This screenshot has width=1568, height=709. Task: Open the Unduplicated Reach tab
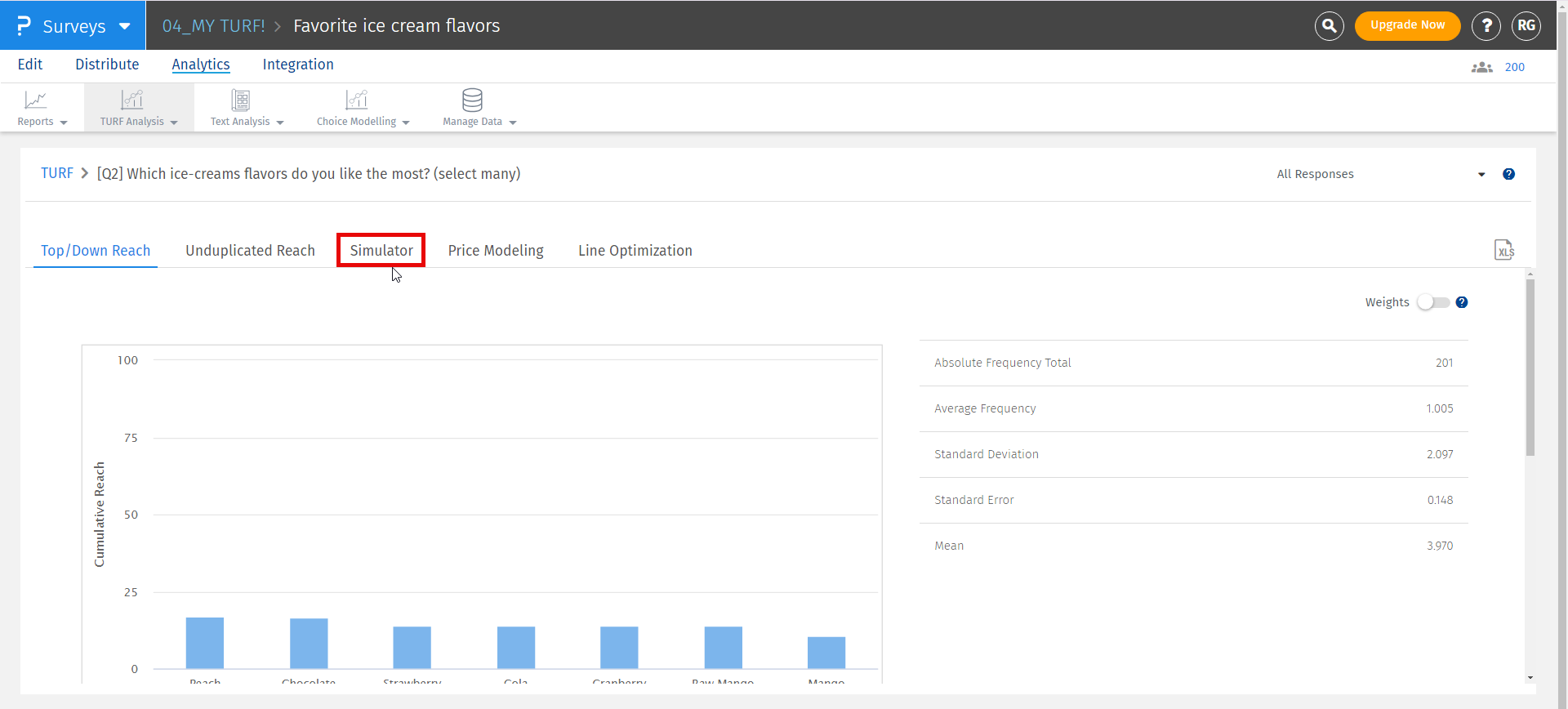pyautogui.click(x=250, y=251)
